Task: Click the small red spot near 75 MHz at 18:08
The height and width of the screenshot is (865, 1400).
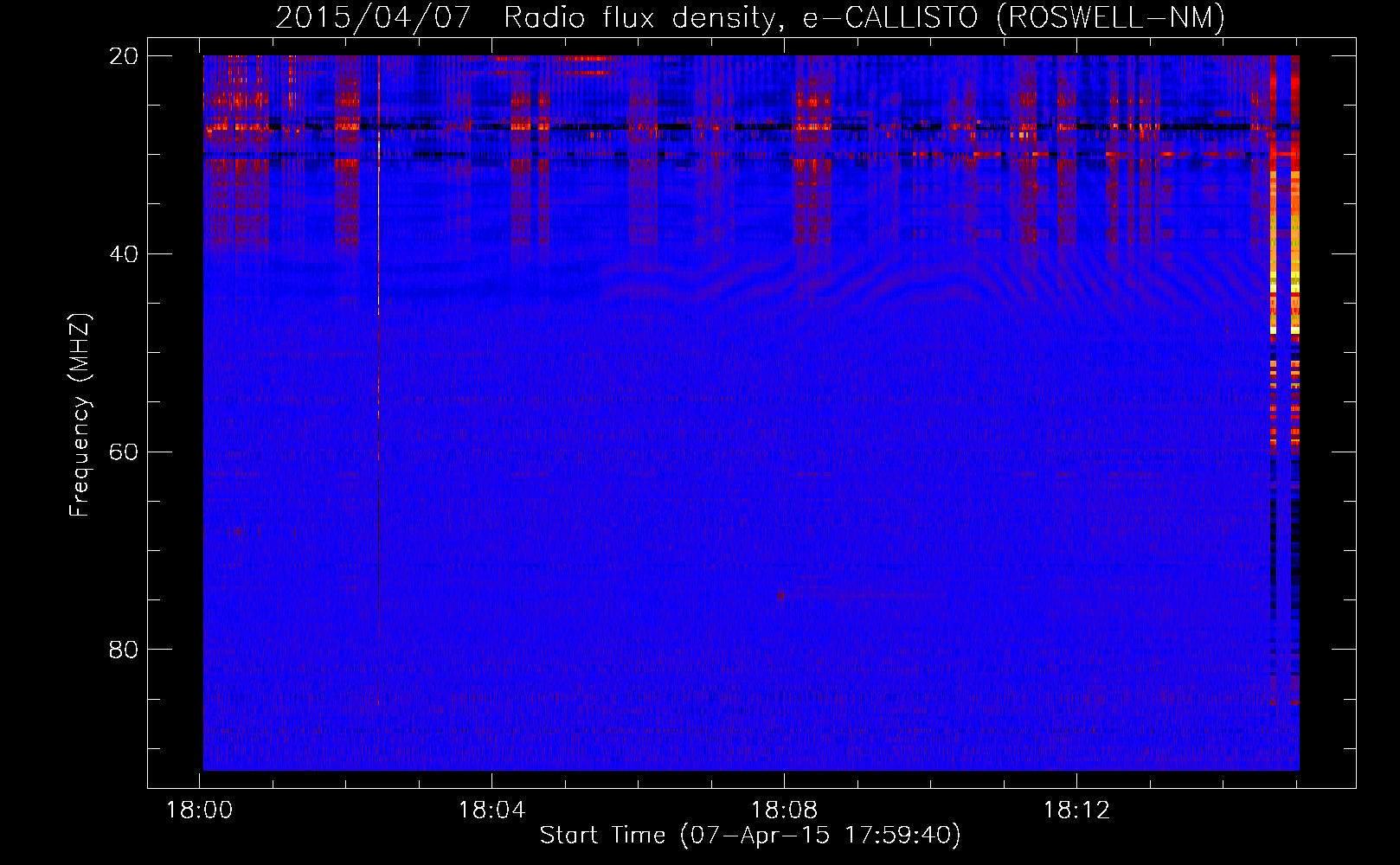Action: (780, 595)
